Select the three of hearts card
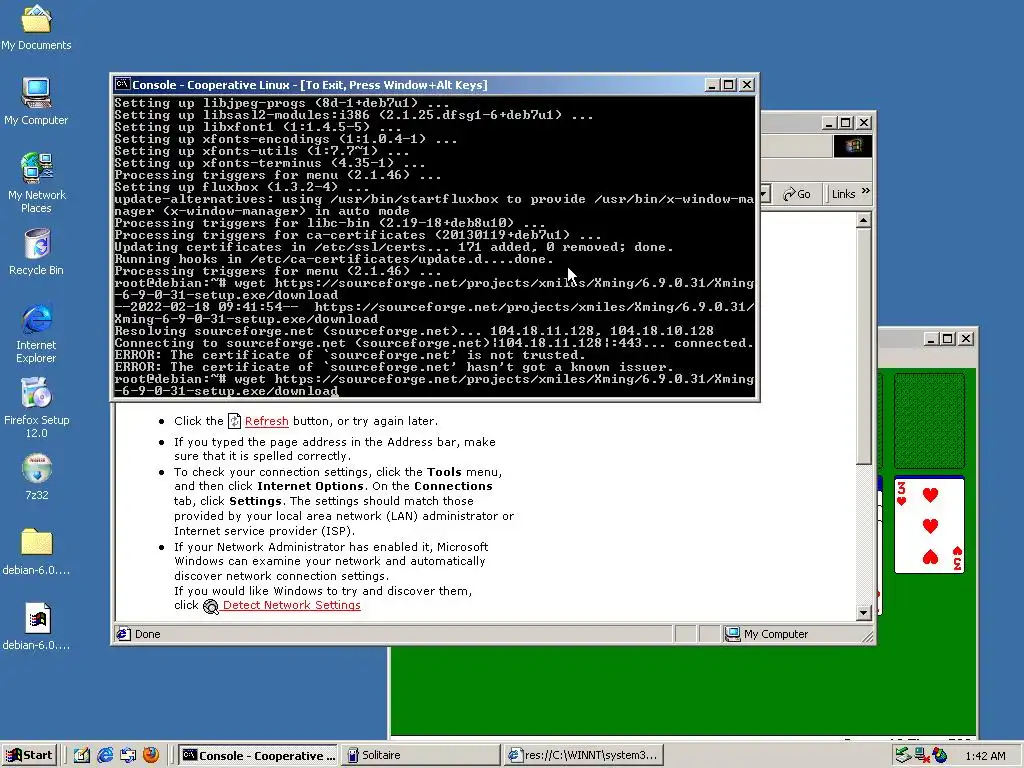Screen dimensions: 1024x768 coord(929,525)
